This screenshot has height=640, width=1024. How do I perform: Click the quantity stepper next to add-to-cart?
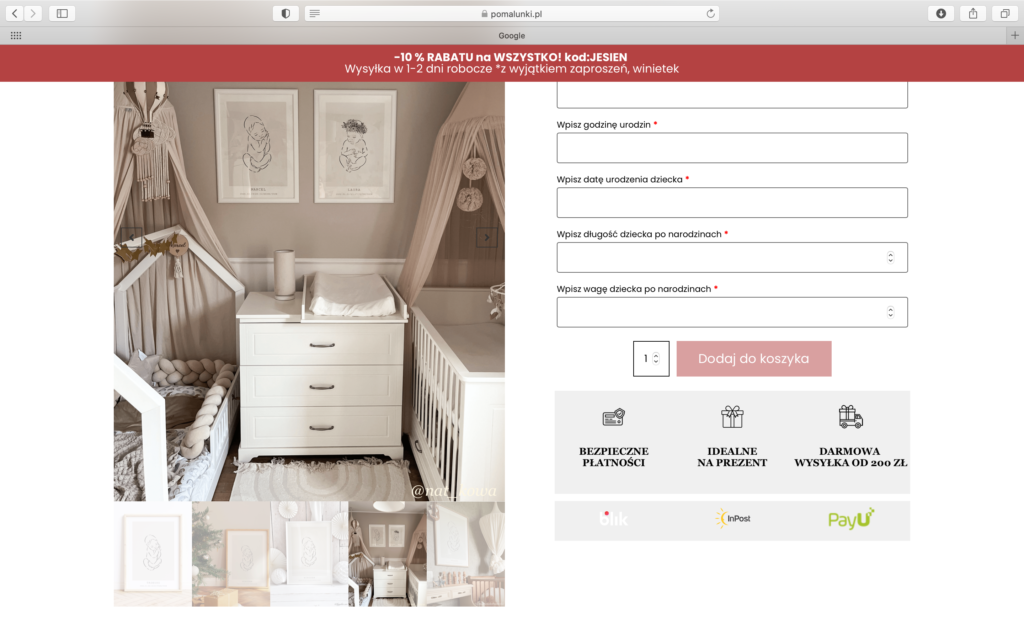point(656,358)
